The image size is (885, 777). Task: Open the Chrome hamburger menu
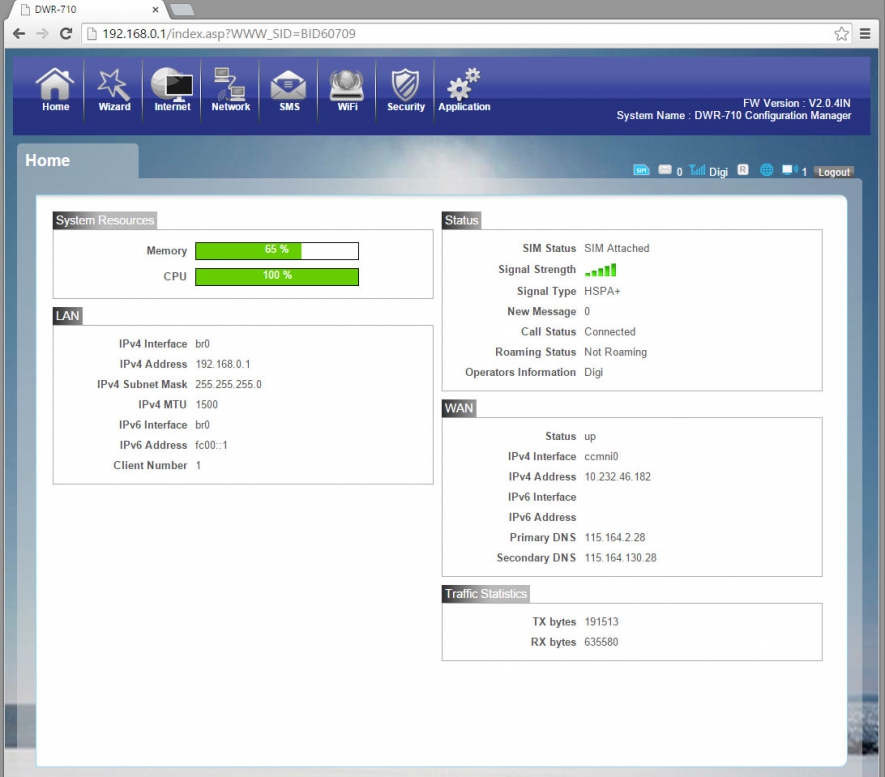(865, 34)
